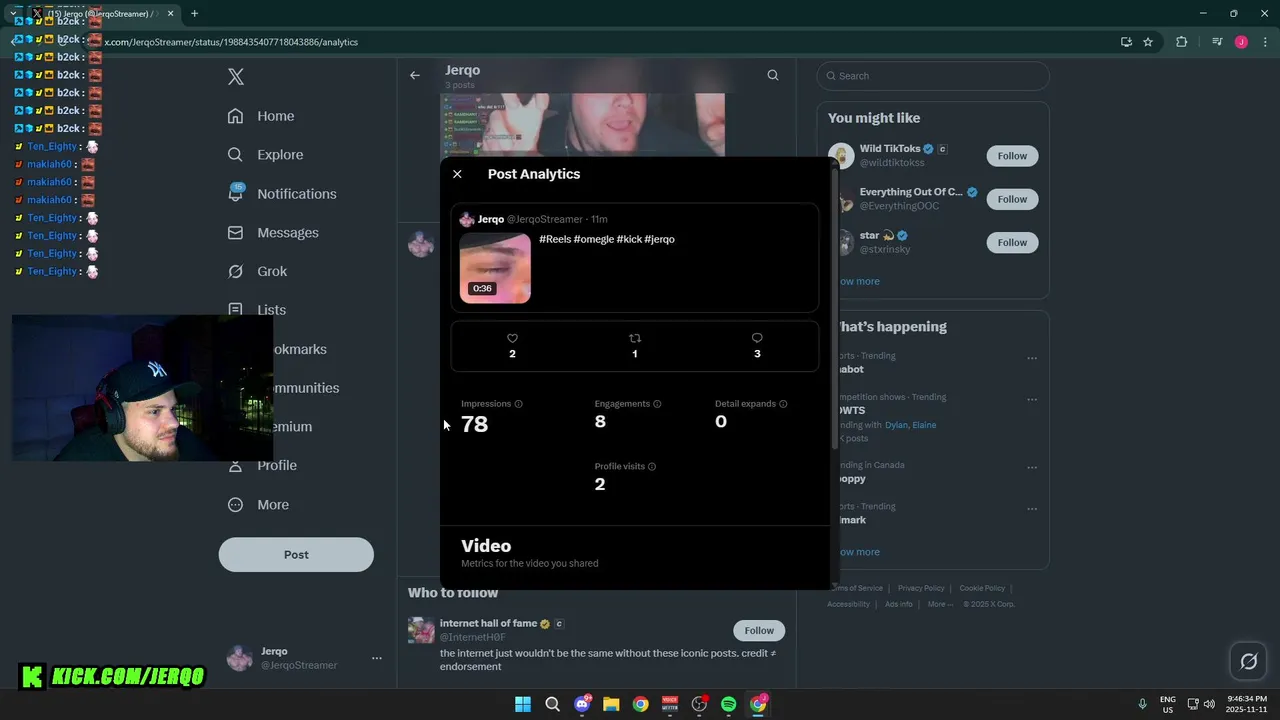Click the Search input field
The width and height of the screenshot is (1280, 720).
(933, 76)
